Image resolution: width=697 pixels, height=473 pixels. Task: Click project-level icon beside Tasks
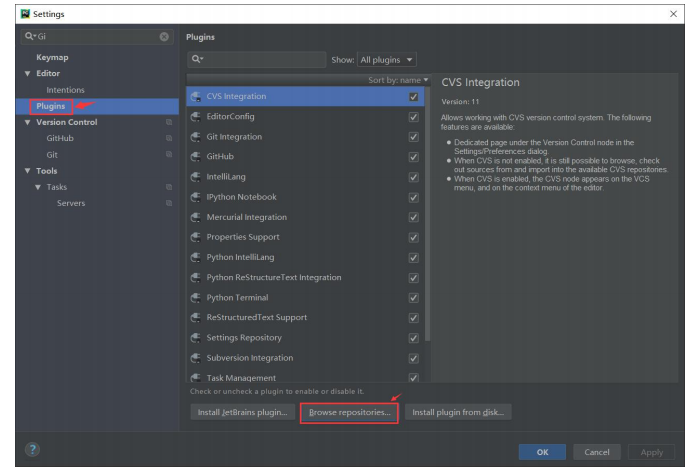coord(169,187)
